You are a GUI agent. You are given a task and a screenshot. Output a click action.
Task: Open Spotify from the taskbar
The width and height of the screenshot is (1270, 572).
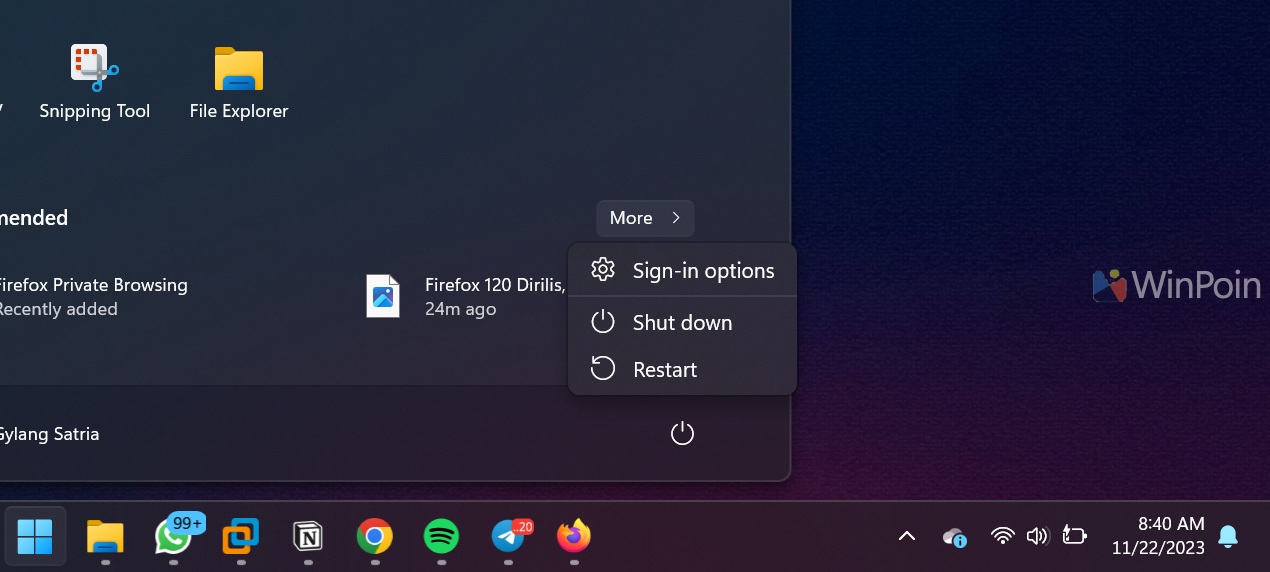coord(441,537)
